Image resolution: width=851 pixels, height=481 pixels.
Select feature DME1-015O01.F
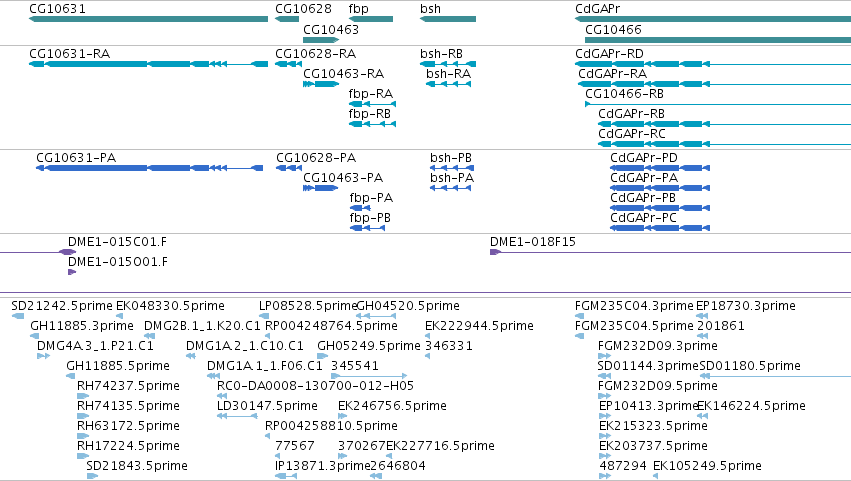pyautogui.click(x=72, y=272)
